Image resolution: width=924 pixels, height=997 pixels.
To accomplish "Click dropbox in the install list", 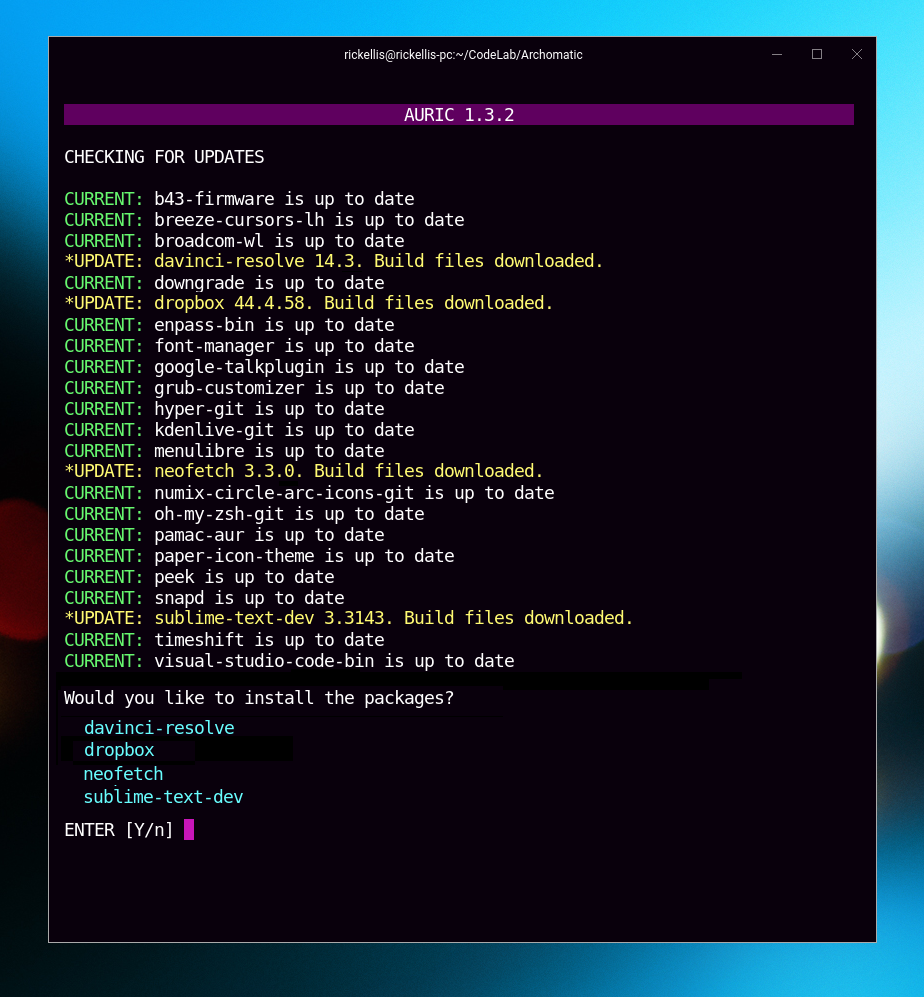I will pos(119,750).
